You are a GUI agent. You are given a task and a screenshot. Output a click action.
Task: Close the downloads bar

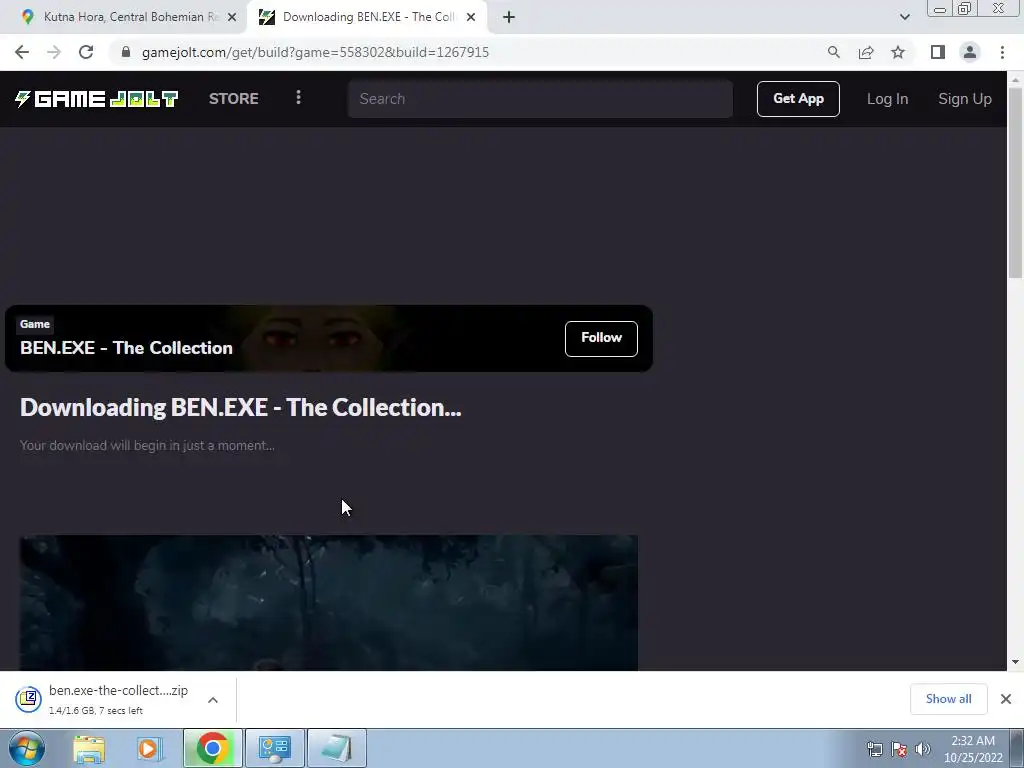click(x=1006, y=699)
